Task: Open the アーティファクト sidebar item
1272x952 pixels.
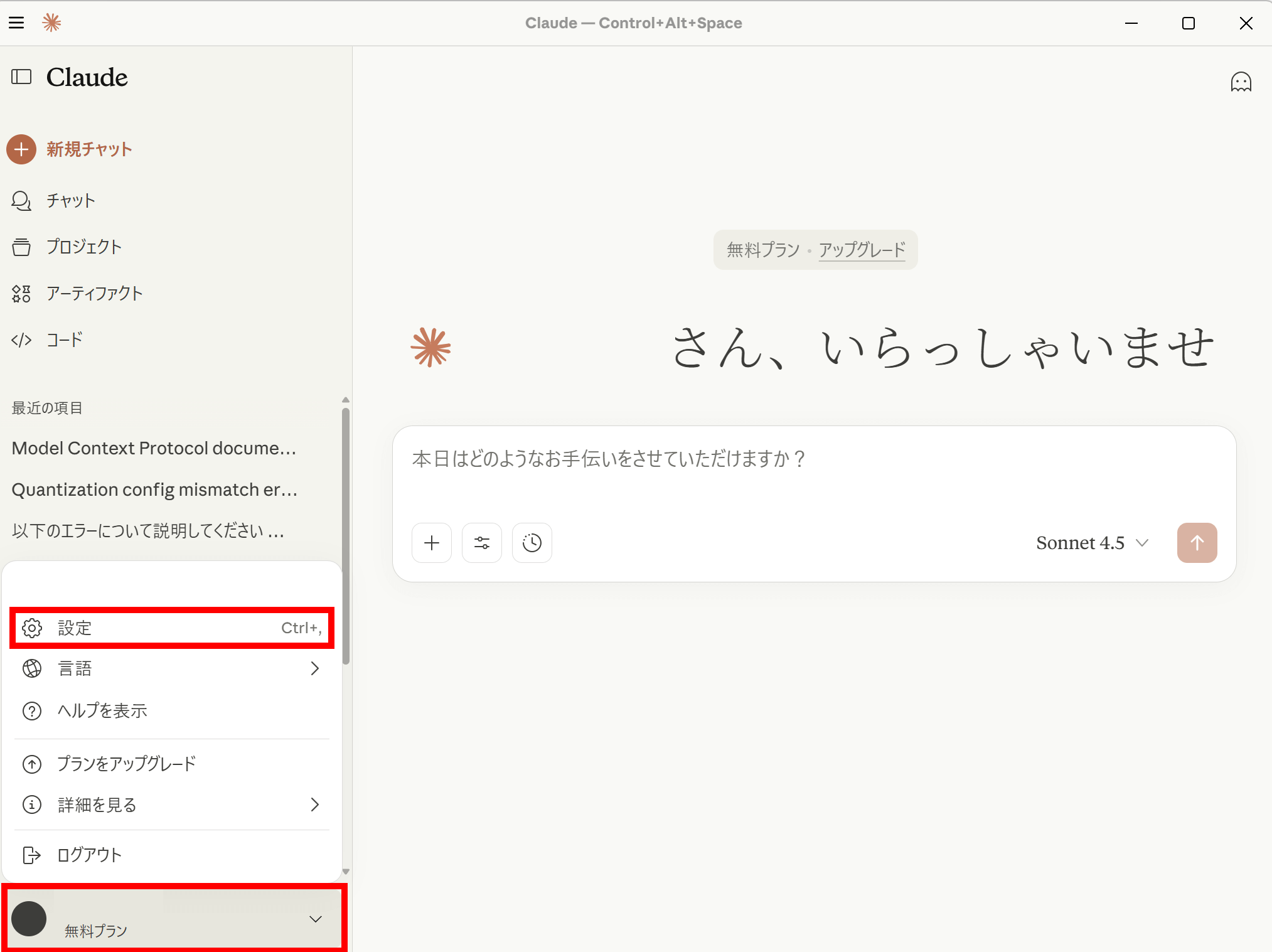Action: point(94,293)
